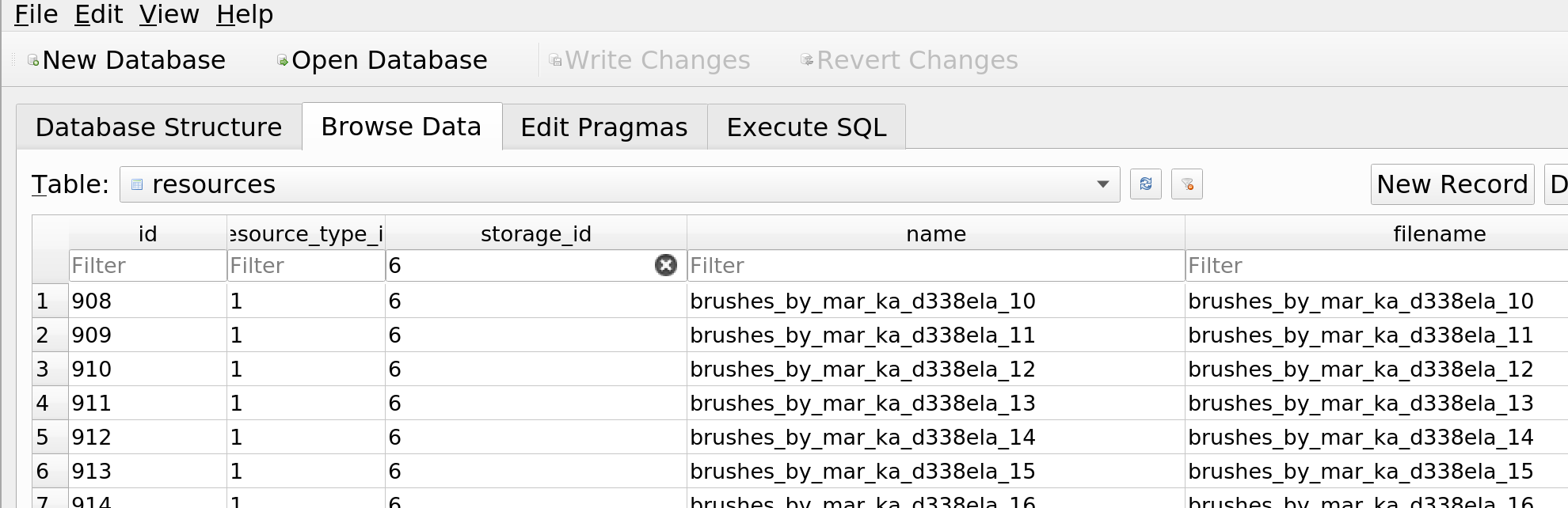Viewport: 1568px width, 508px height.
Task: Open the Help menu
Action: (x=244, y=14)
